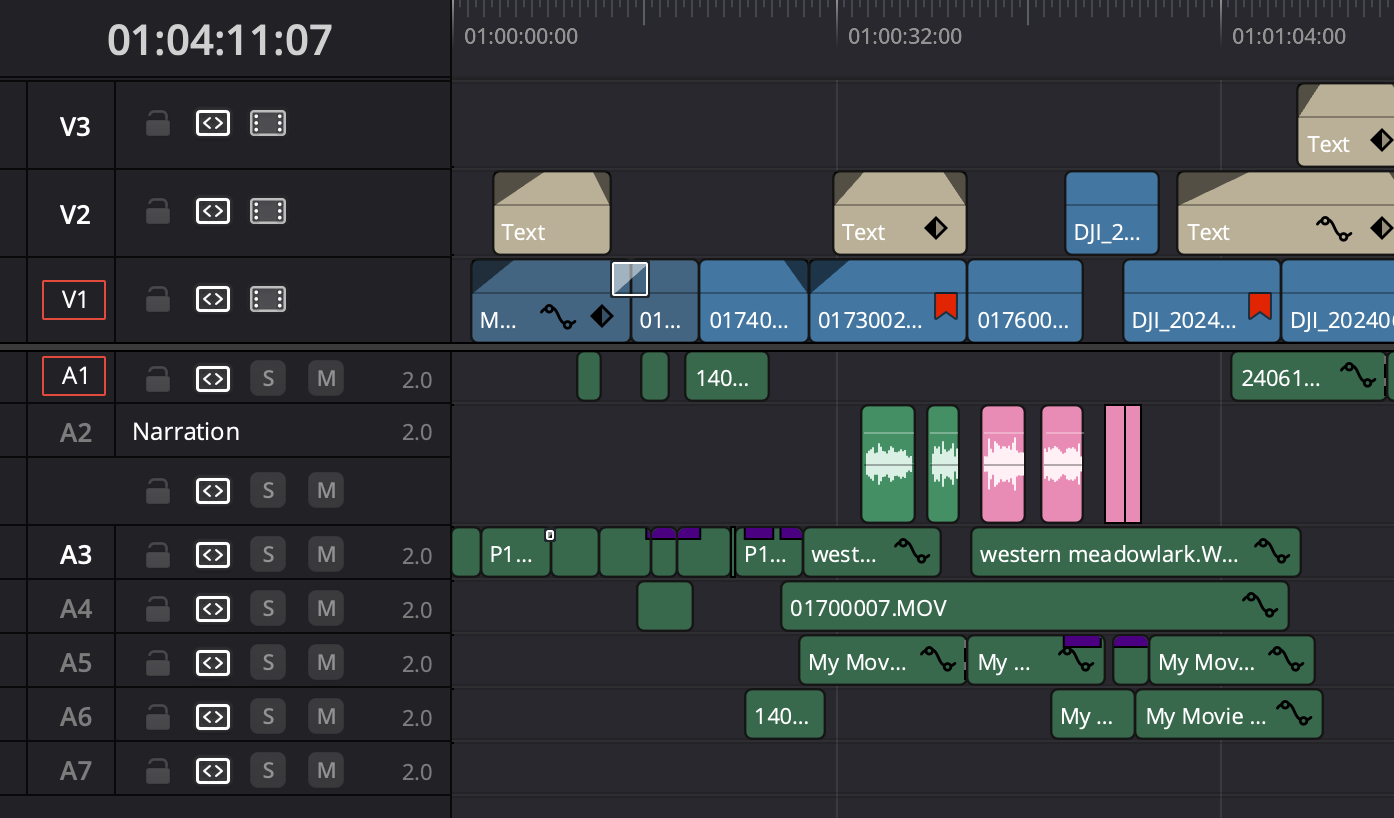Click the red marker on DJI_2024 clip
Viewport: 1394px width, 818px height.
pos(1259,306)
